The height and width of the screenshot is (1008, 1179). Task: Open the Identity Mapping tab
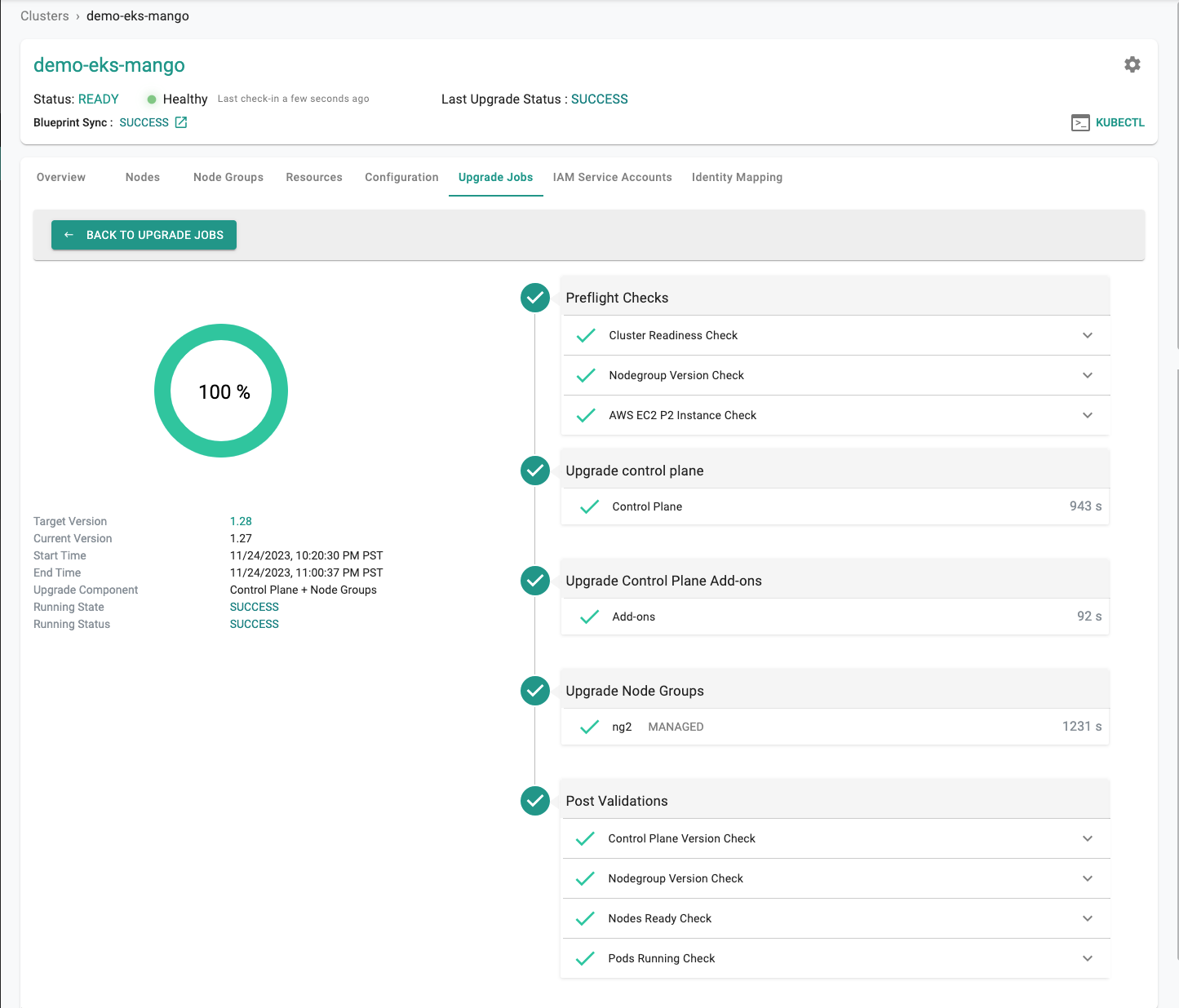coord(737,177)
